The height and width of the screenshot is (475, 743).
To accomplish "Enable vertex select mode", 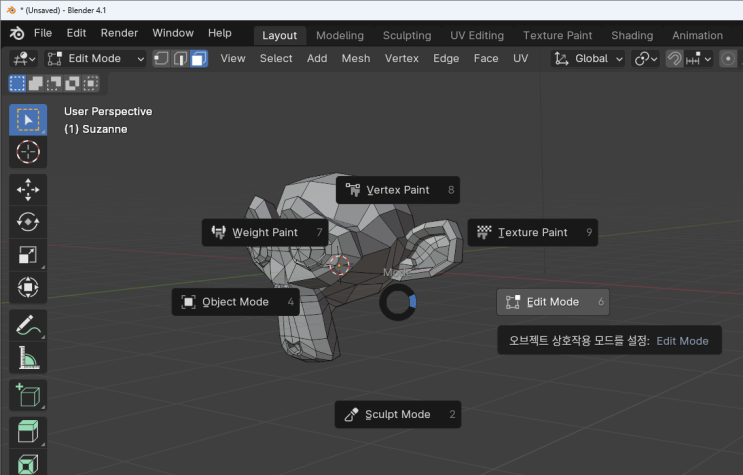I will tap(161, 59).
